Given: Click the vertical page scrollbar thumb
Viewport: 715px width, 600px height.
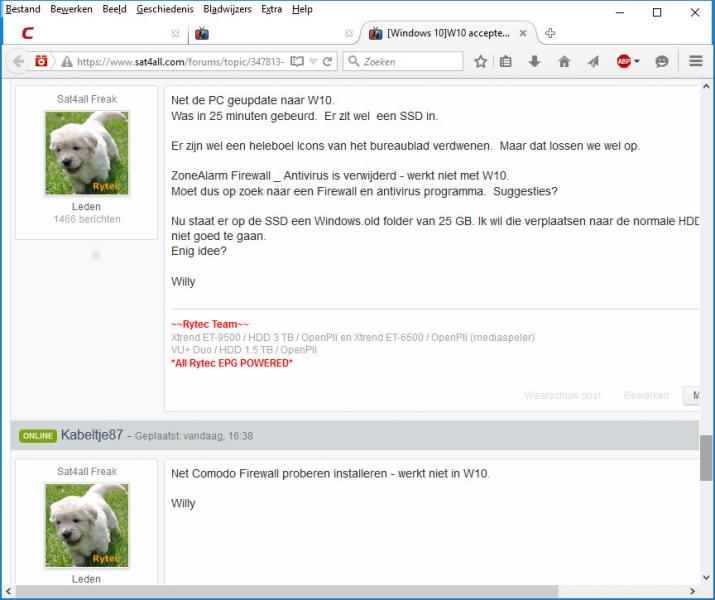Looking at the screenshot, I should (x=706, y=458).
